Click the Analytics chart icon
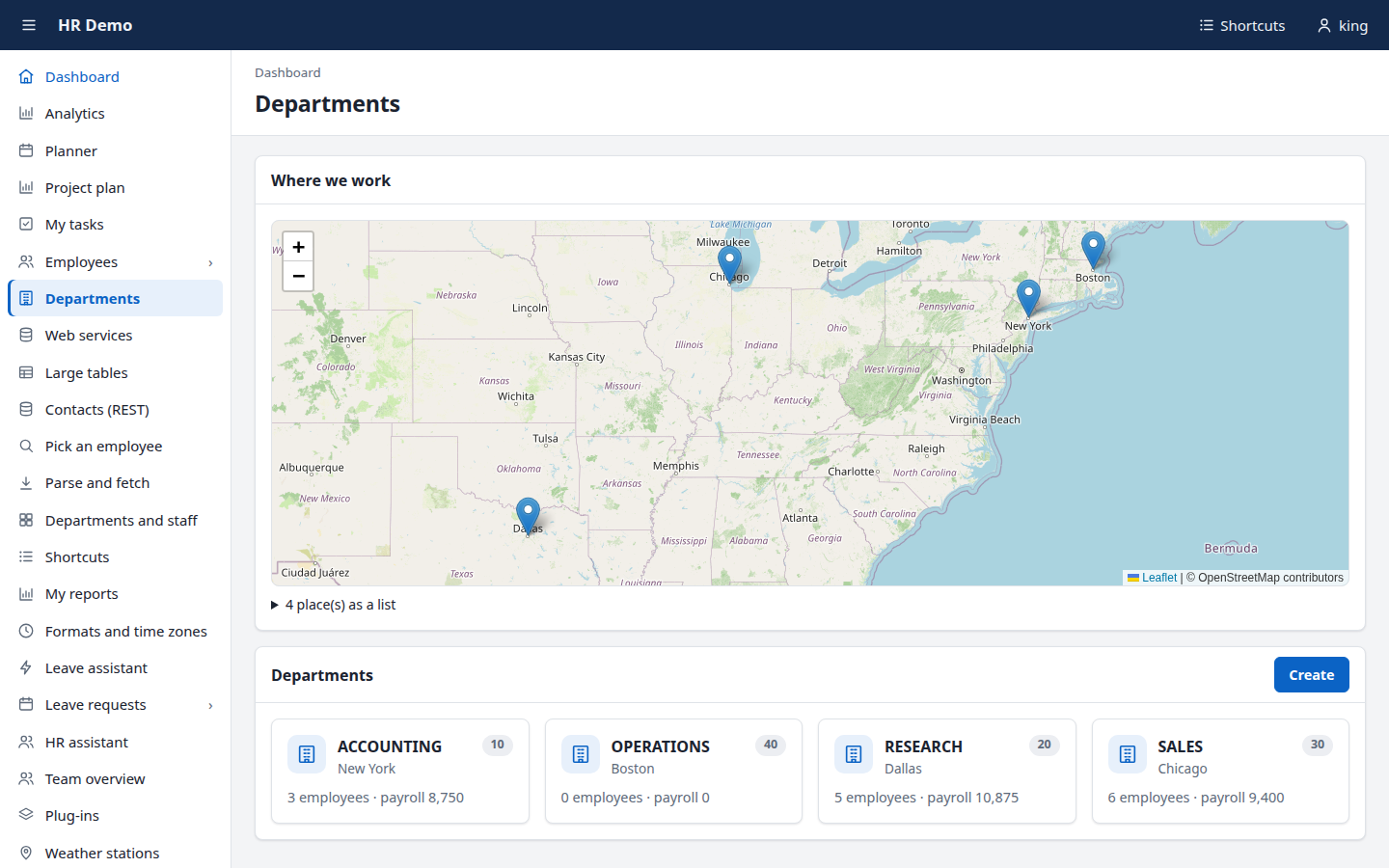 26,114
